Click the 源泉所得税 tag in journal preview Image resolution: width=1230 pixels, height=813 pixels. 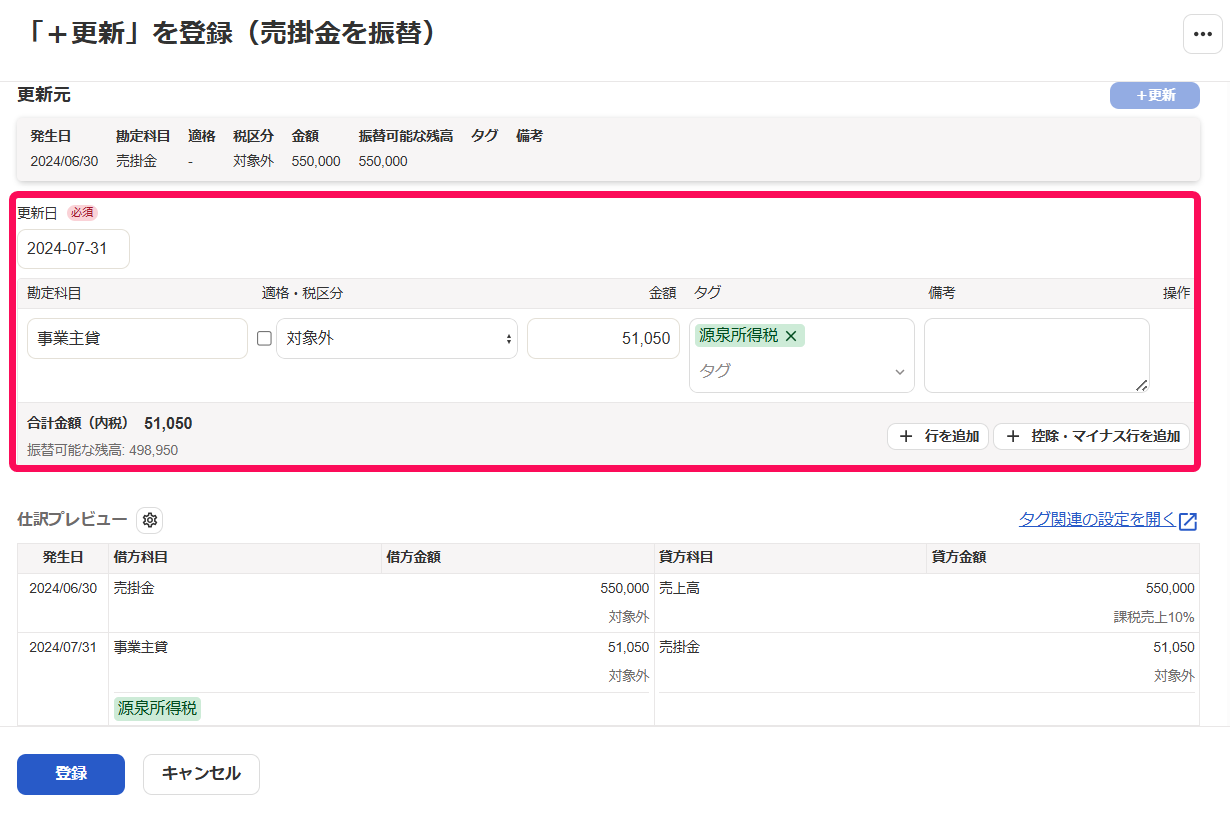pyautogui.click(x=158, y=709)
